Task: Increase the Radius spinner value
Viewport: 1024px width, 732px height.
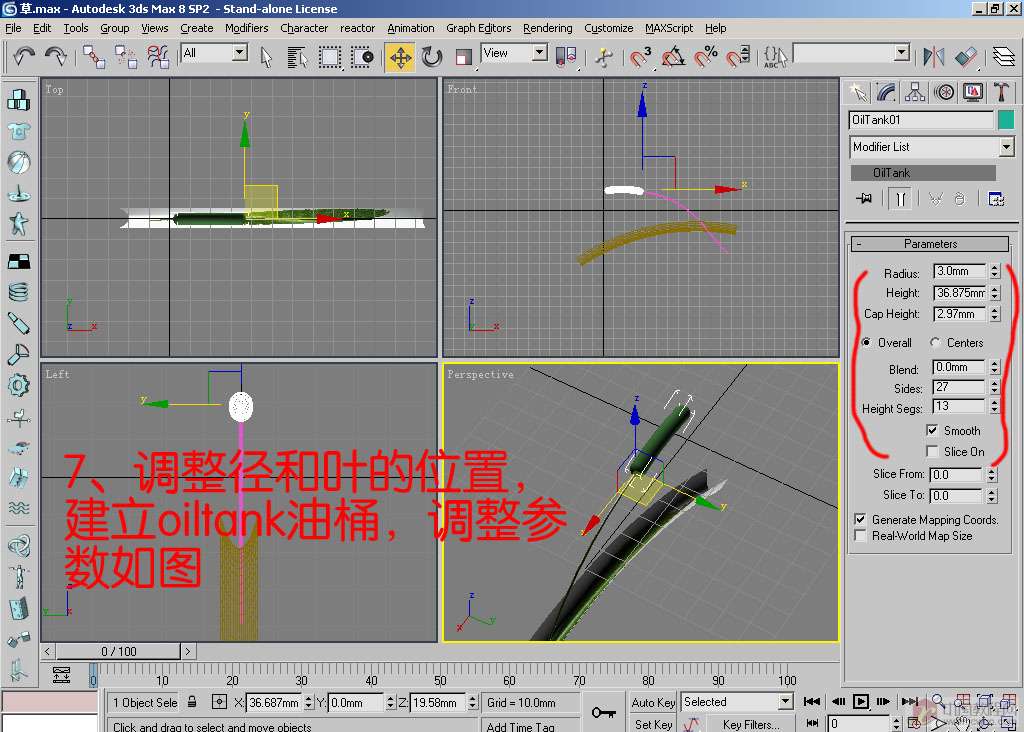Action: pyautogui.click(x=994, y=267)
